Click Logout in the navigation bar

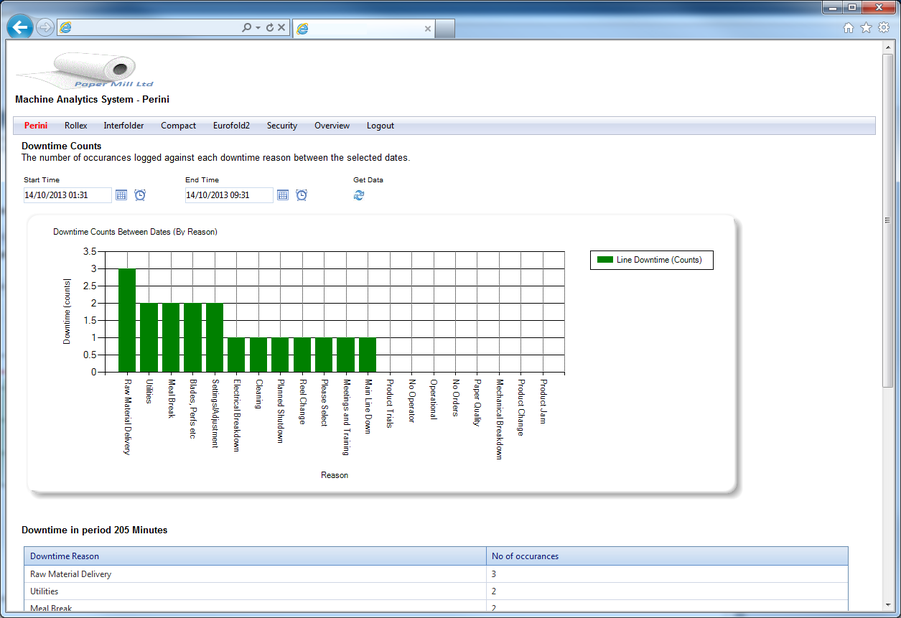tap(380, 126)
